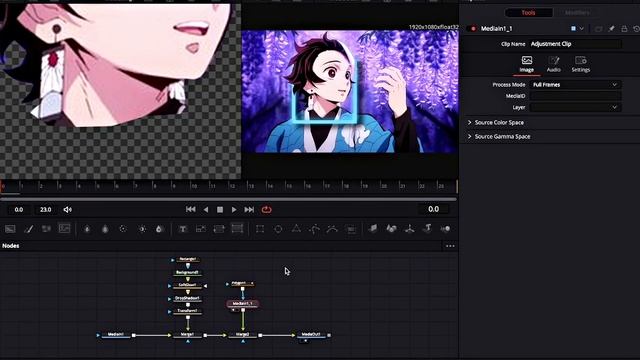Toggle the Inspector pin icon
Screen dimensions: 640x360
pos(611,29)
